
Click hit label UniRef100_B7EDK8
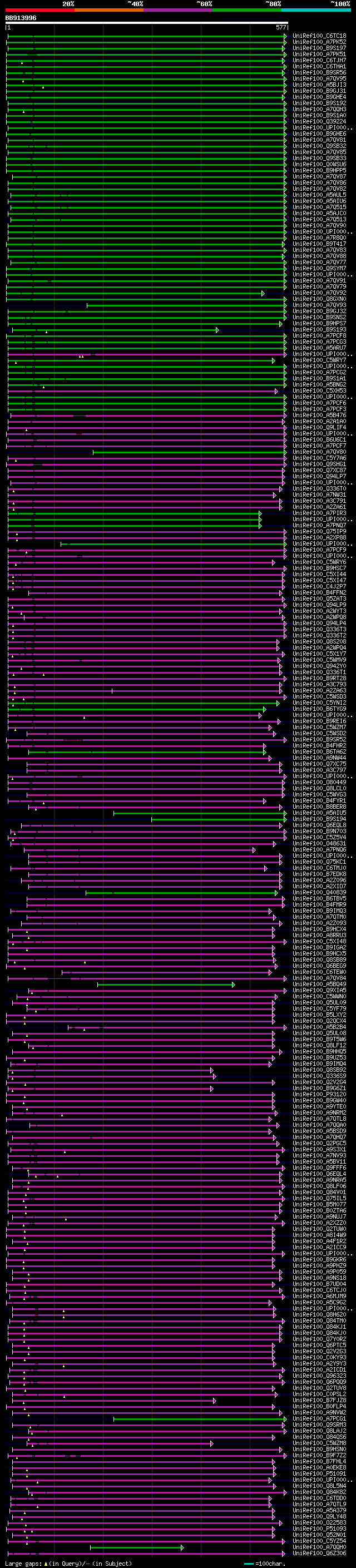click(319, 874)
